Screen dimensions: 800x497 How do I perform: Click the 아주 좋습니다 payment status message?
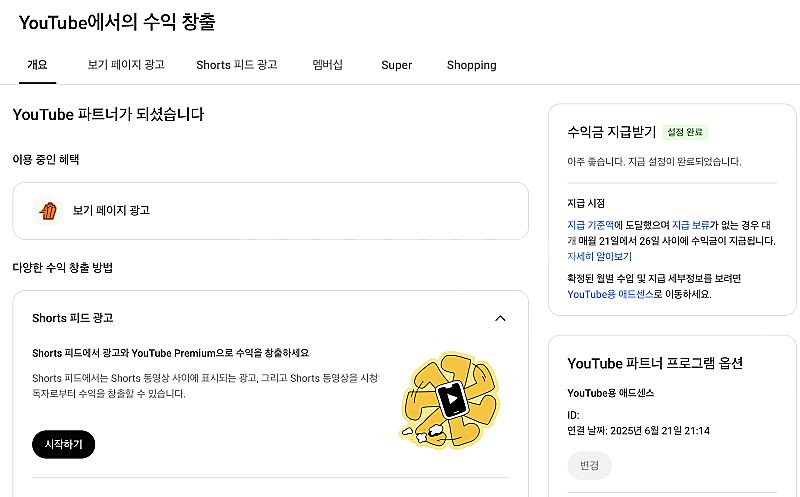click(654, 161)
